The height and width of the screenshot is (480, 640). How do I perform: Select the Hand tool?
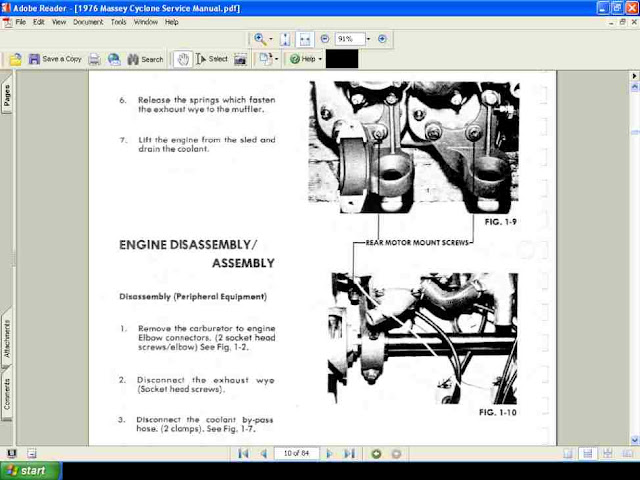[183, 60]
